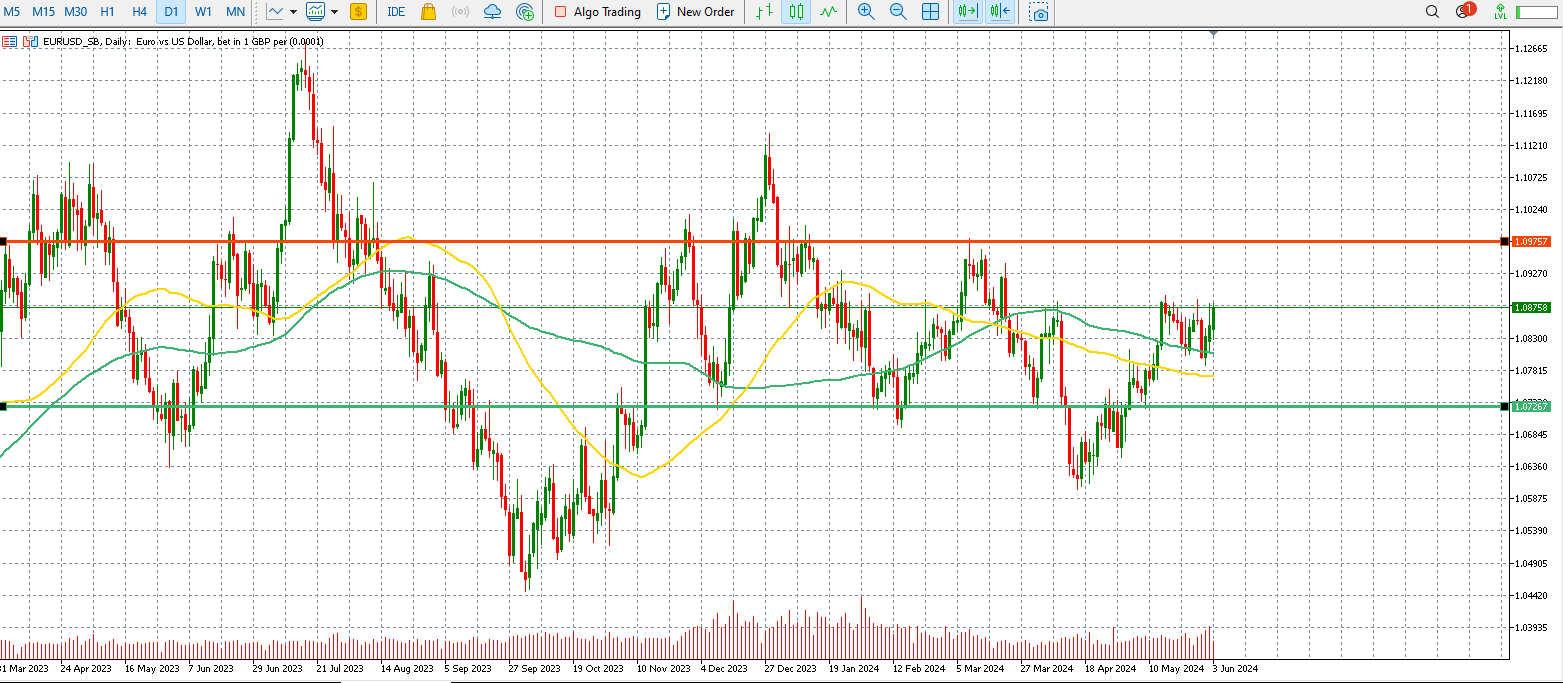Select the H4 timeframe
The width and height of the screenshot is (1563, 683).
pos(140,12)
